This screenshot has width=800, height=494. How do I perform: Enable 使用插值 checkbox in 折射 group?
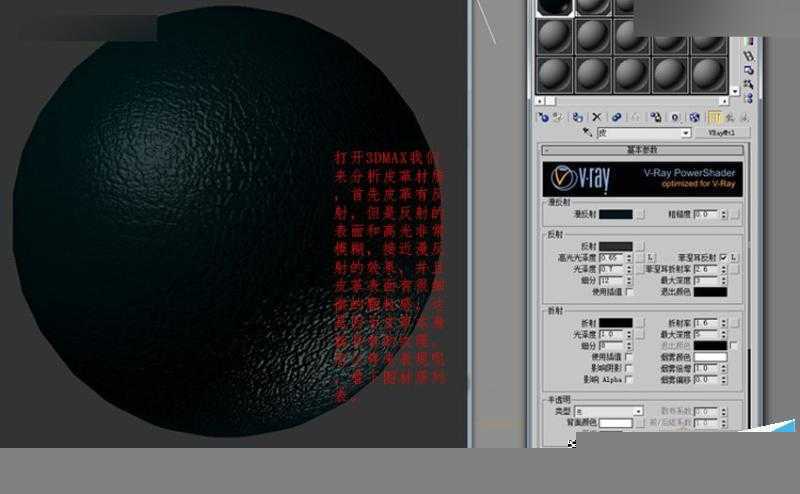click(x=630, y=357)
